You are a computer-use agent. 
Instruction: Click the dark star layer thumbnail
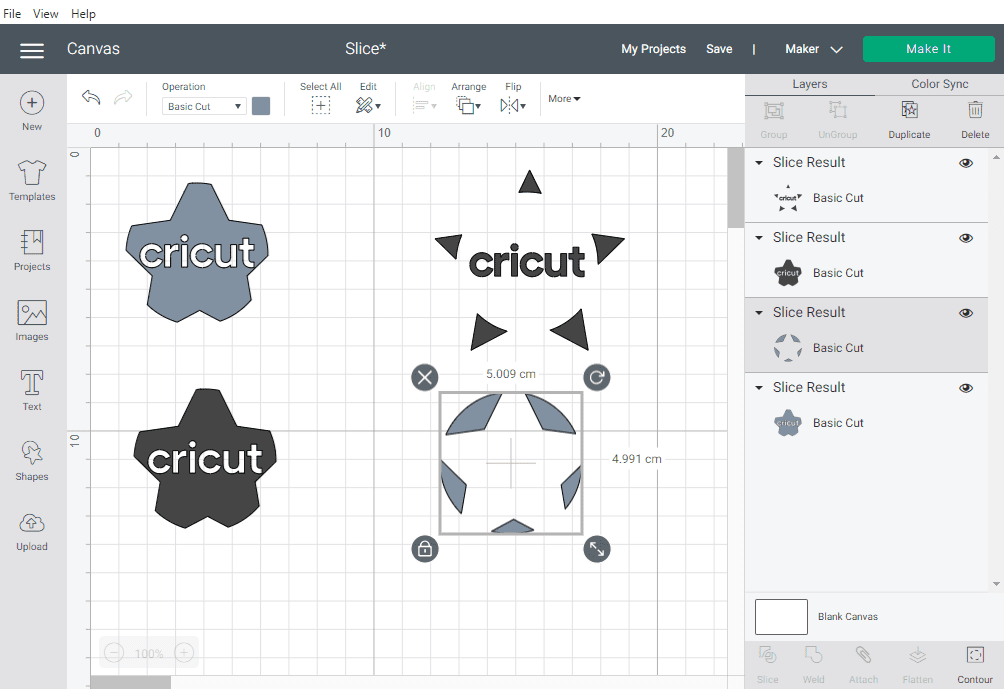(x=788, y=273)
